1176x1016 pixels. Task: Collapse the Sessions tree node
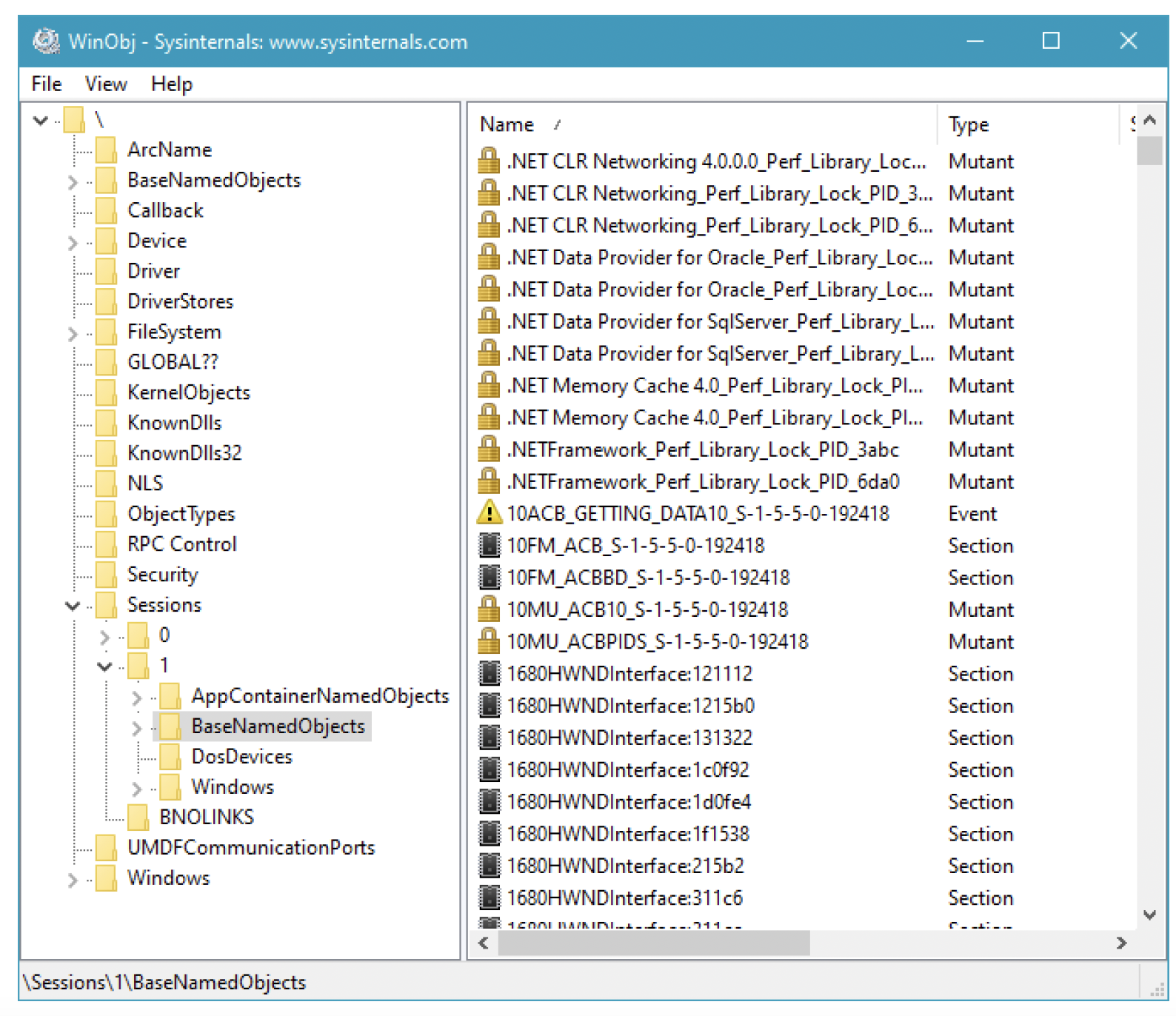(73, 606)
